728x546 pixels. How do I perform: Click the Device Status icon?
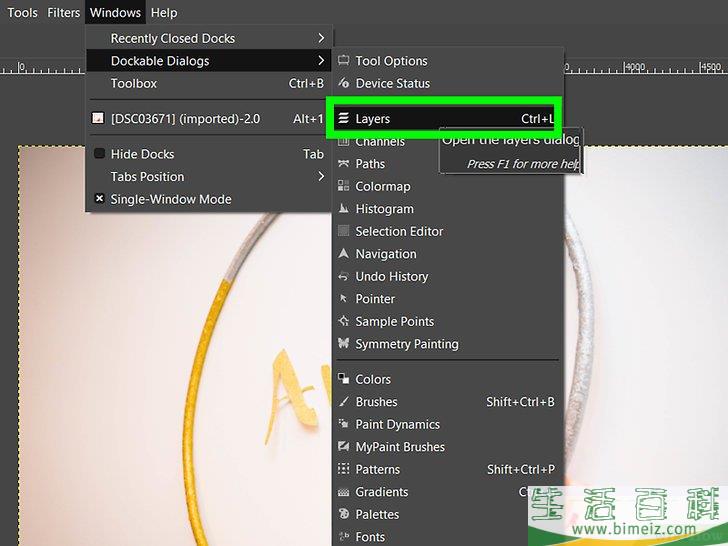(x=344, y=84)
